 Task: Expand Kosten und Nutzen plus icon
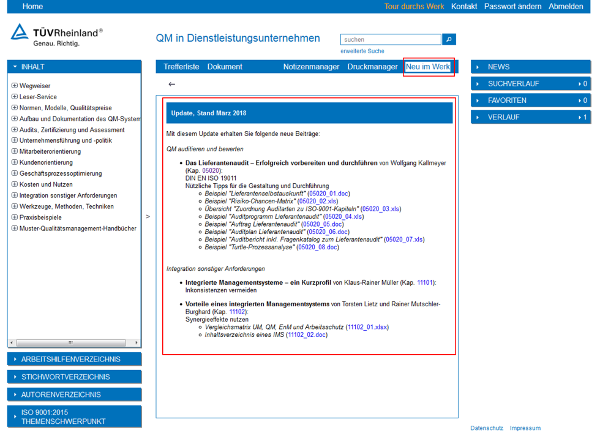pyautogui.click(x=14, y=184)
